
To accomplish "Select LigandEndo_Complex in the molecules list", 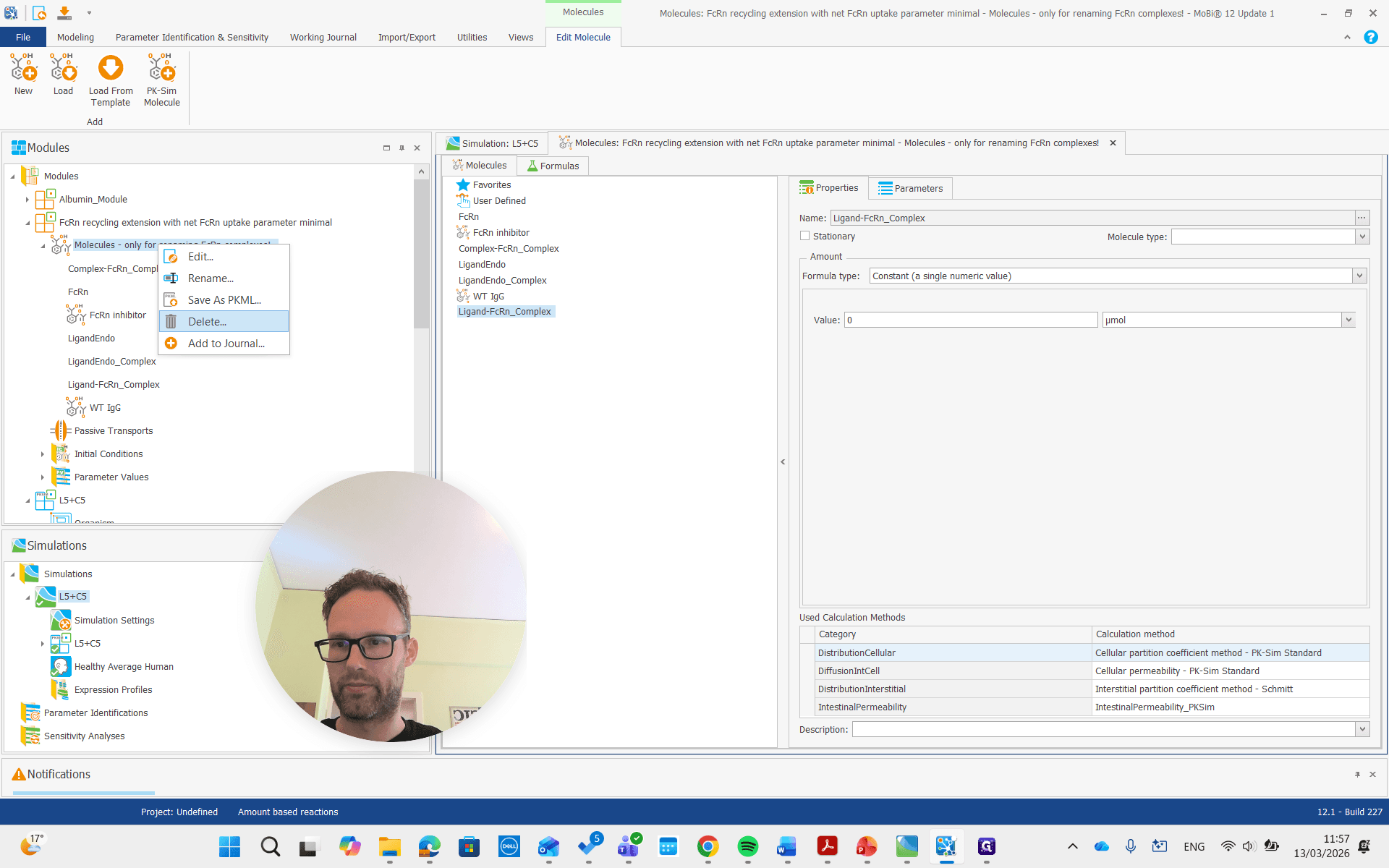I will tap(503, 281).
